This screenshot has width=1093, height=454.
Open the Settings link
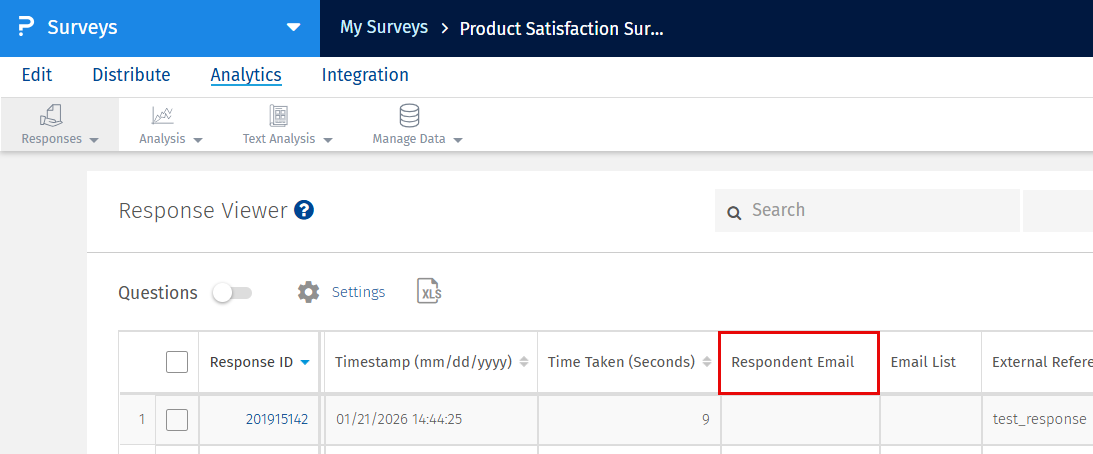(358, 292)
